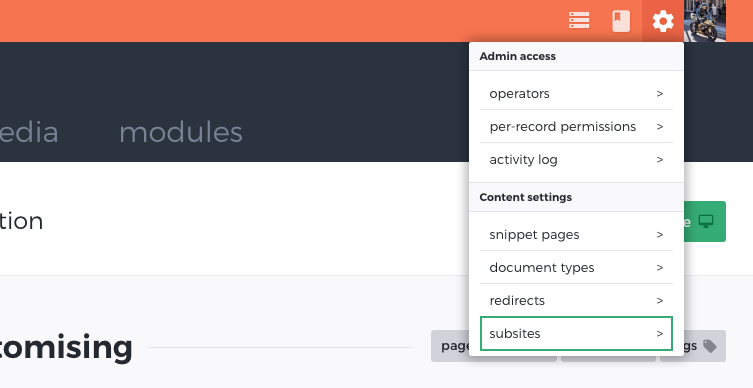Open the list view icon in header
The image size is (753, 388).
(579, 21)
